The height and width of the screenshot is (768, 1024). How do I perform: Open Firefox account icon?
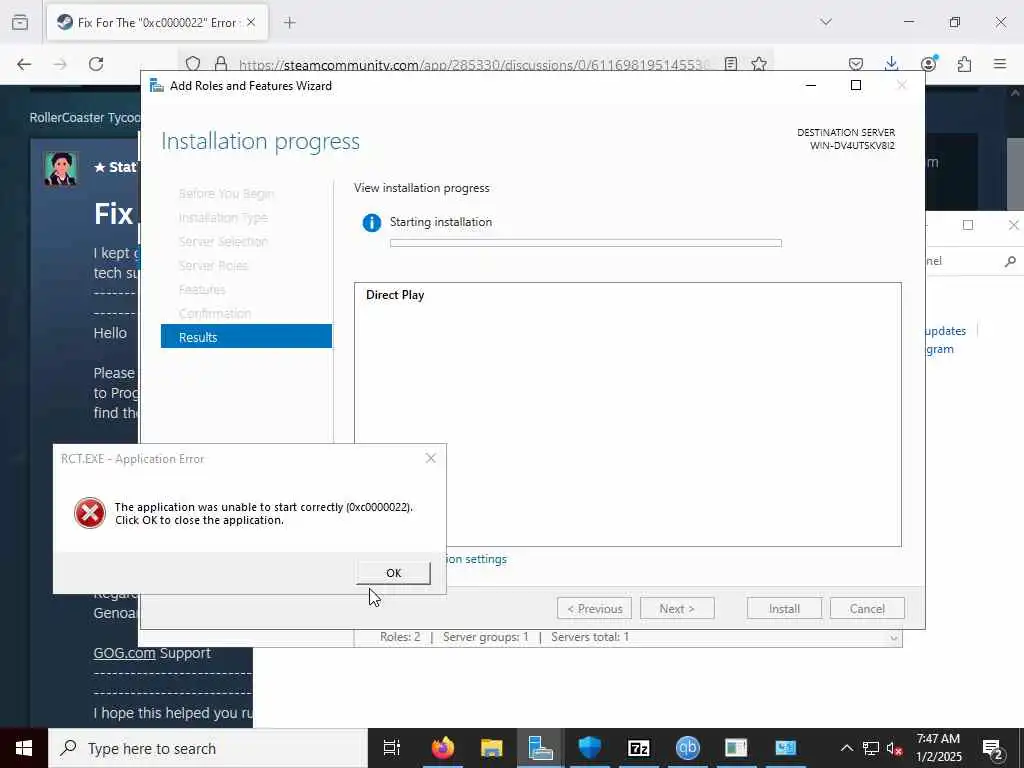(x=928, y=64)
